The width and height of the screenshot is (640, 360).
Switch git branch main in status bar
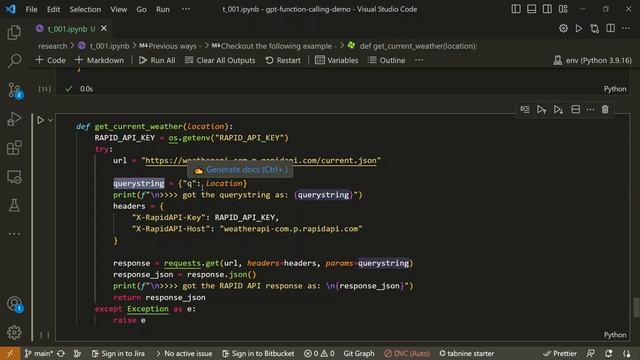pyautogui.click(x=38, y=353)
